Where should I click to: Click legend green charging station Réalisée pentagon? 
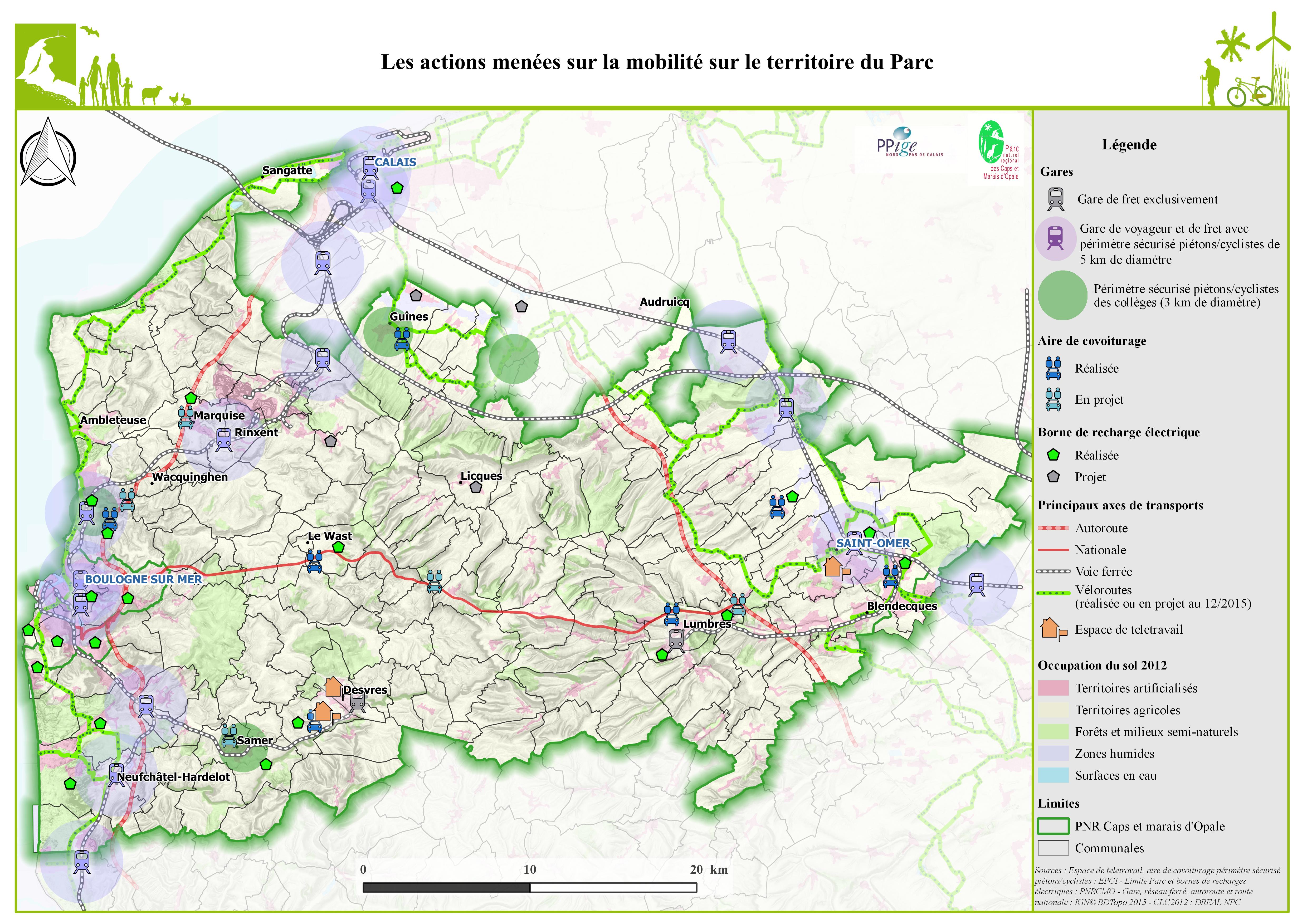1054,455
